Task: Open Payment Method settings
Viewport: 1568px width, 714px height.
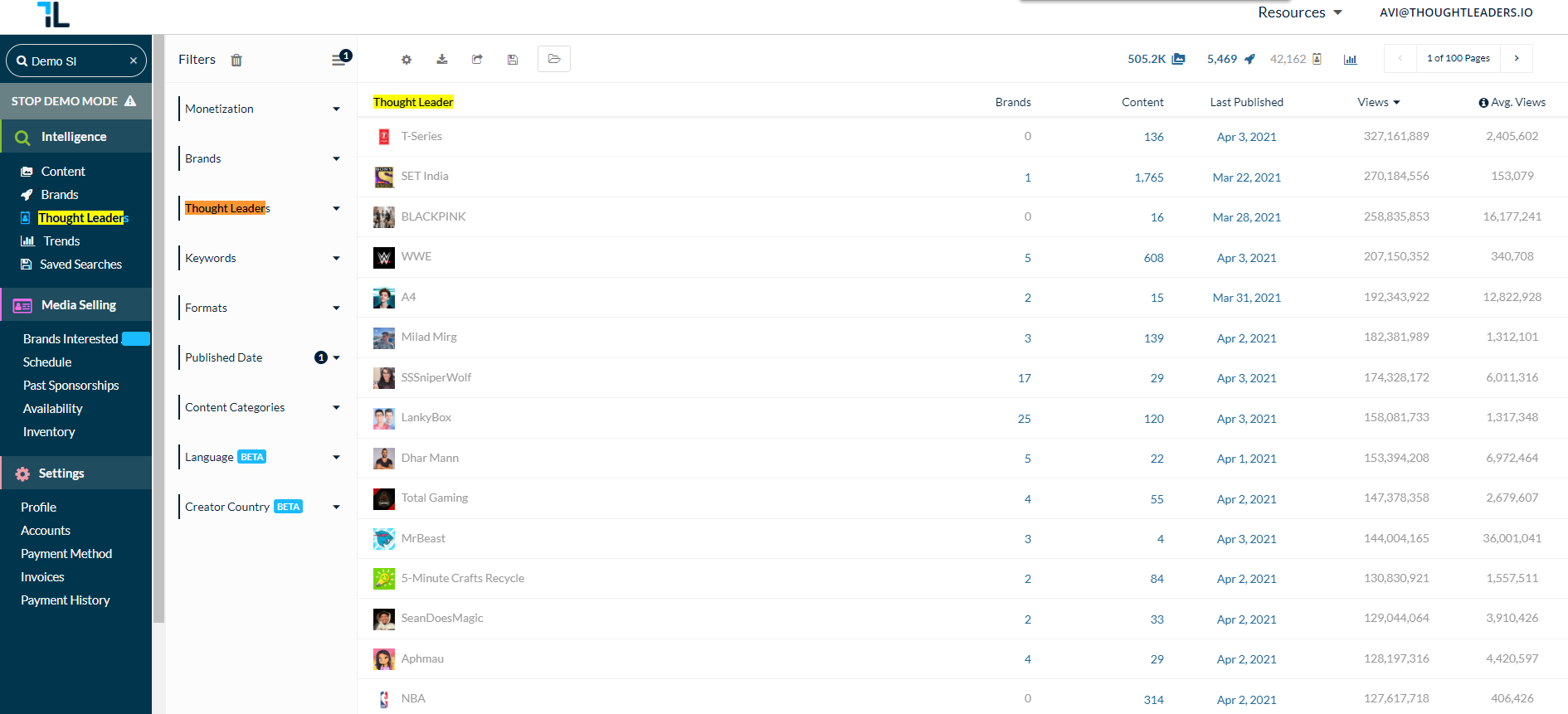Action: 66,554
